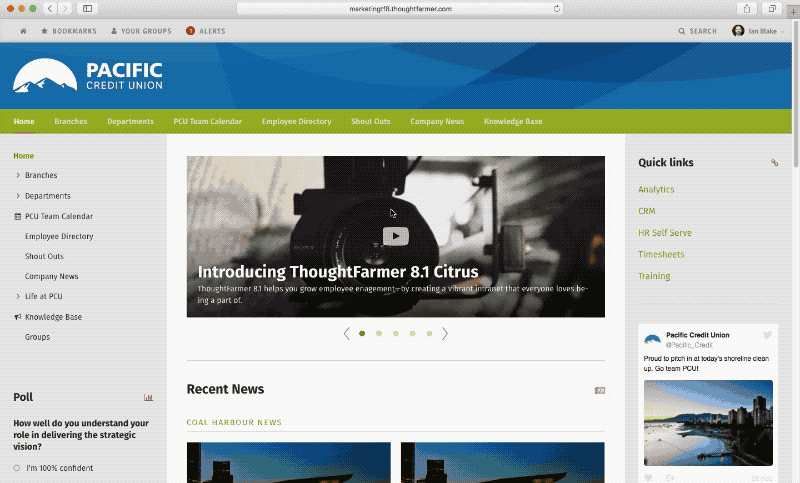Select "I'm 100% confident" poll option
This screenshot has height=483, width=800.
coord(17,468)
